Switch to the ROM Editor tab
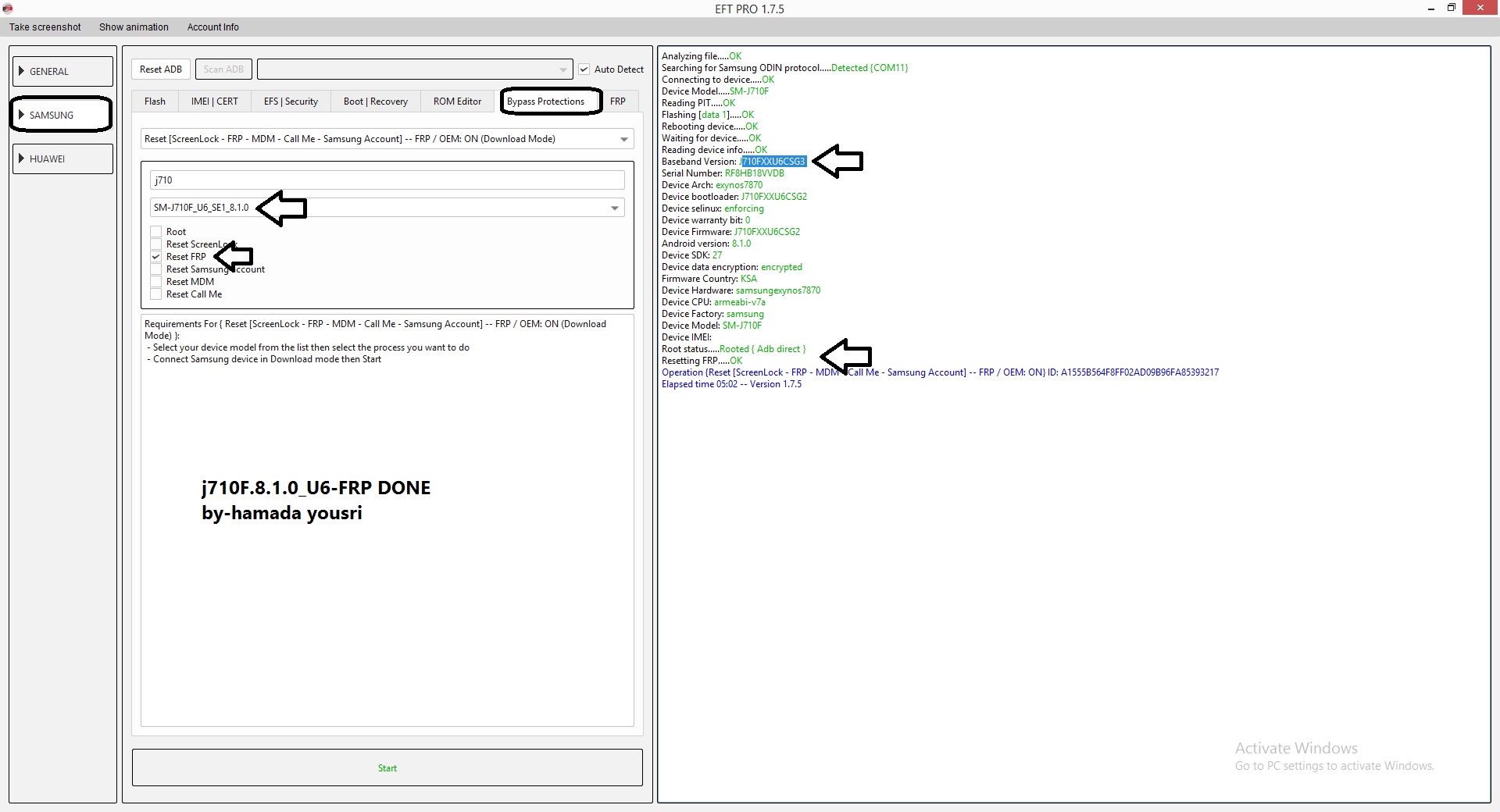The width and height of the screenshot is (1500, 812). [457, 101]
